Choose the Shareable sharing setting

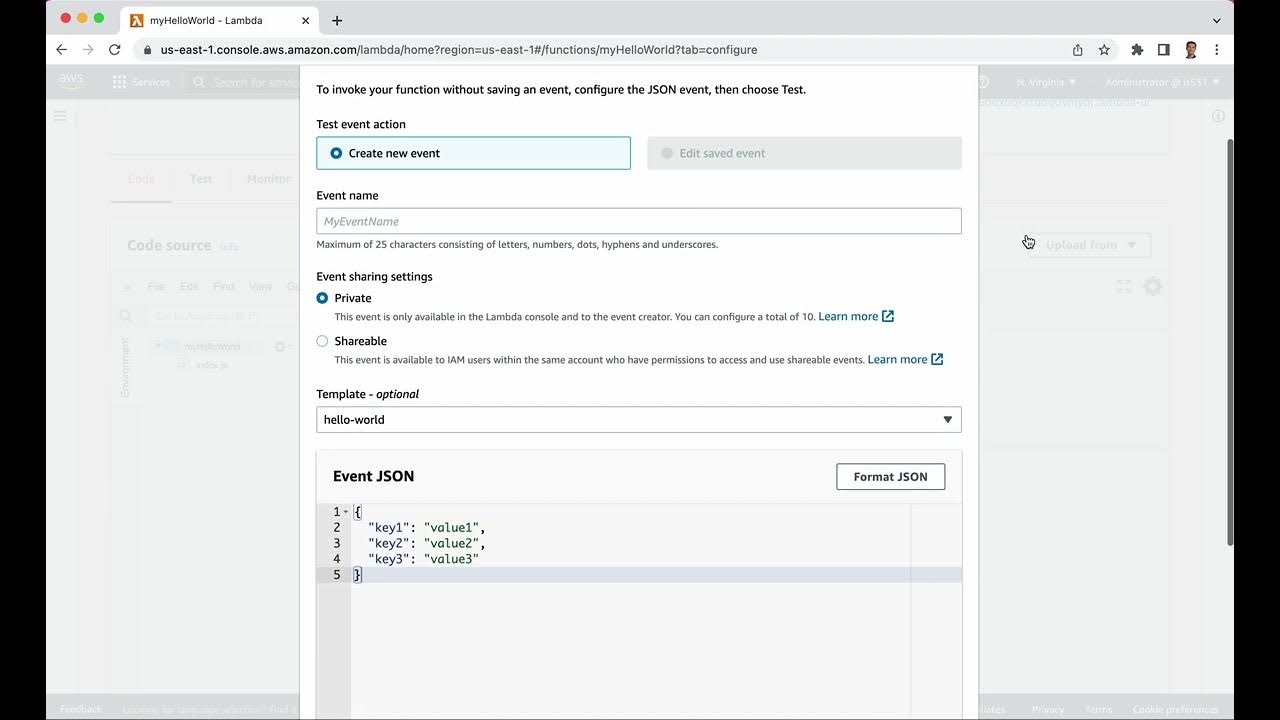coord(322,341)
